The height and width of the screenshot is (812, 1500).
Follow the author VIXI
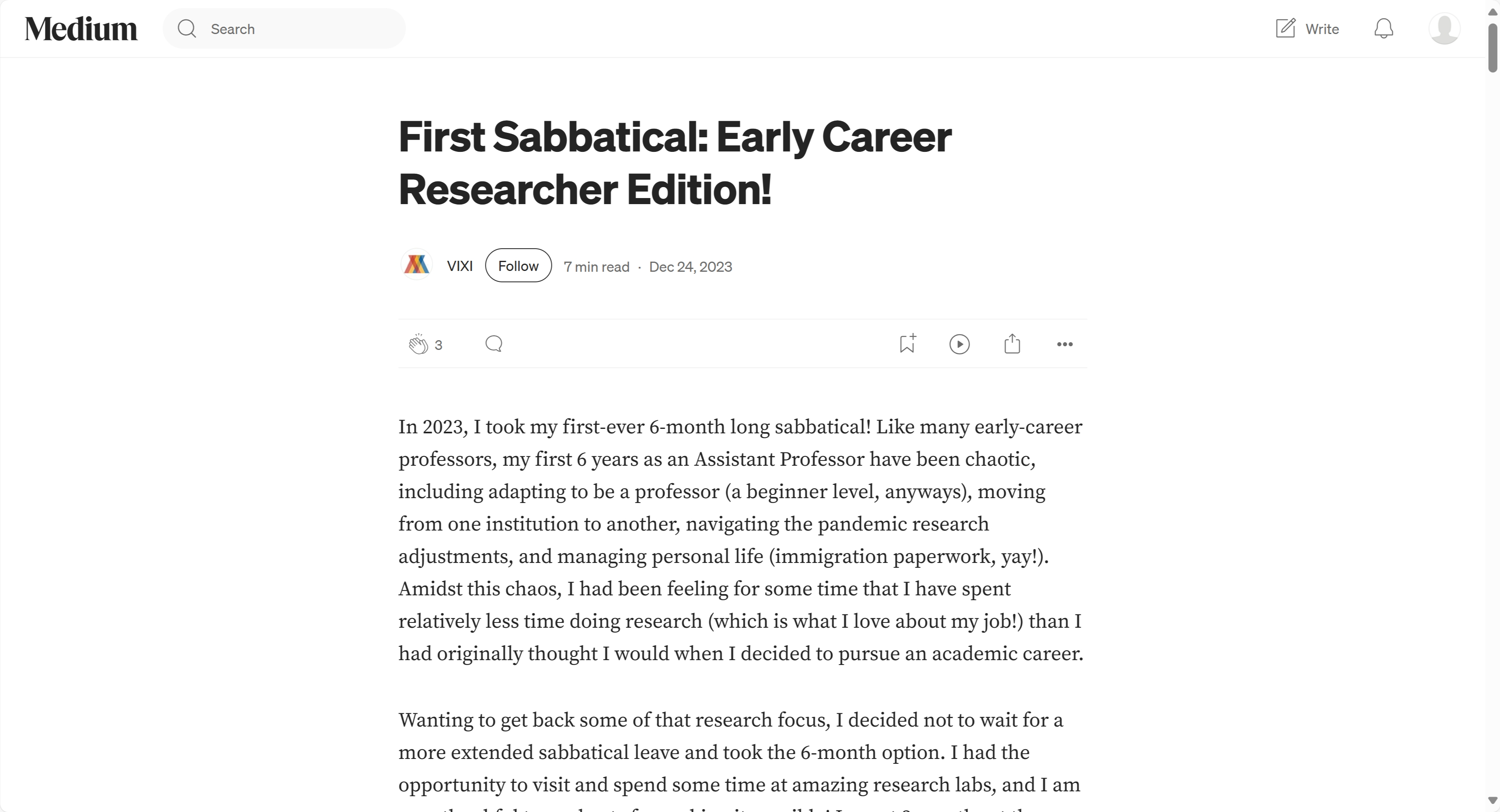coord(518,265)
